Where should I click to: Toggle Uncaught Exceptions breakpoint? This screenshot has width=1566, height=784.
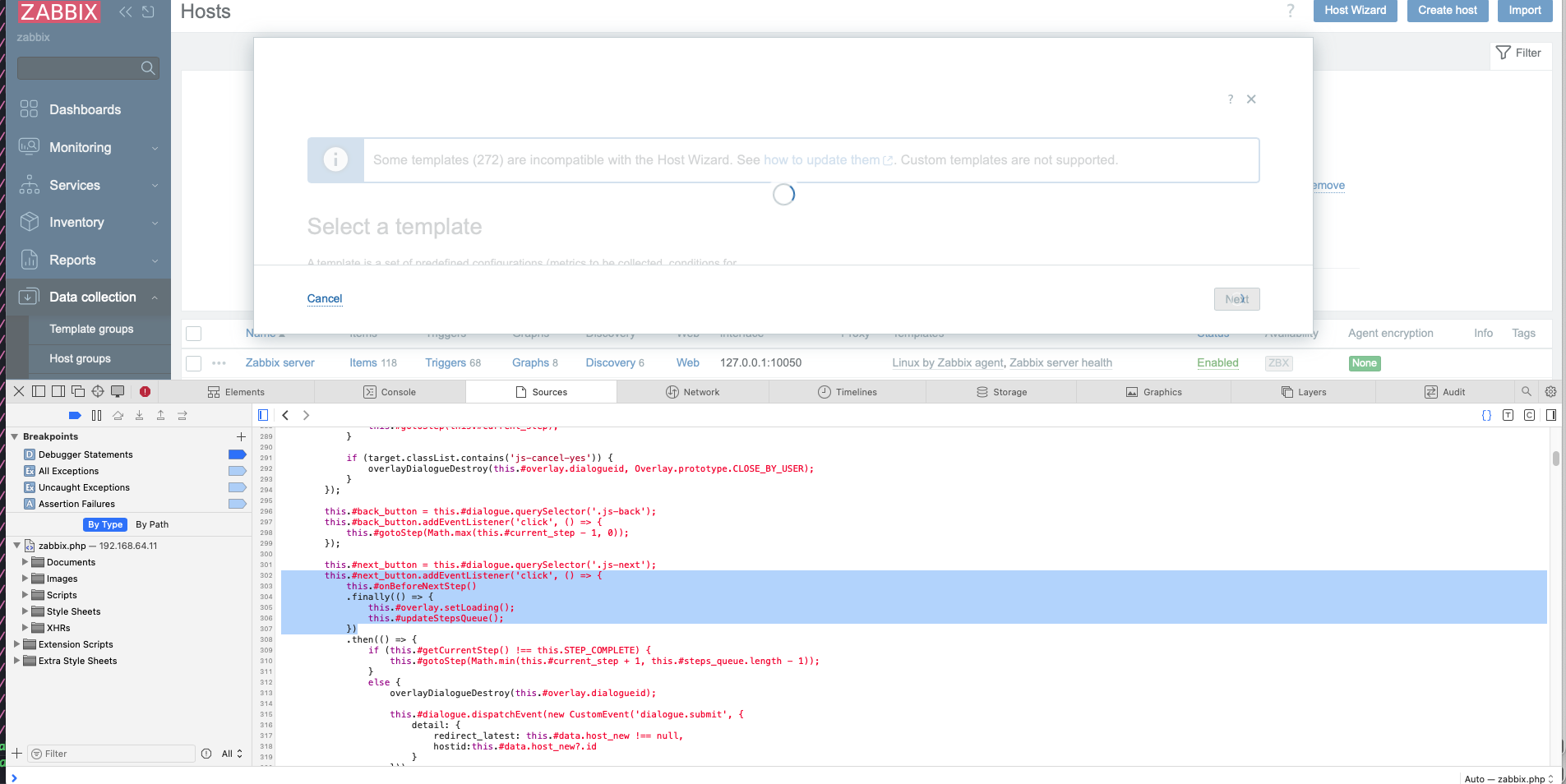click(x=238, y=487)
